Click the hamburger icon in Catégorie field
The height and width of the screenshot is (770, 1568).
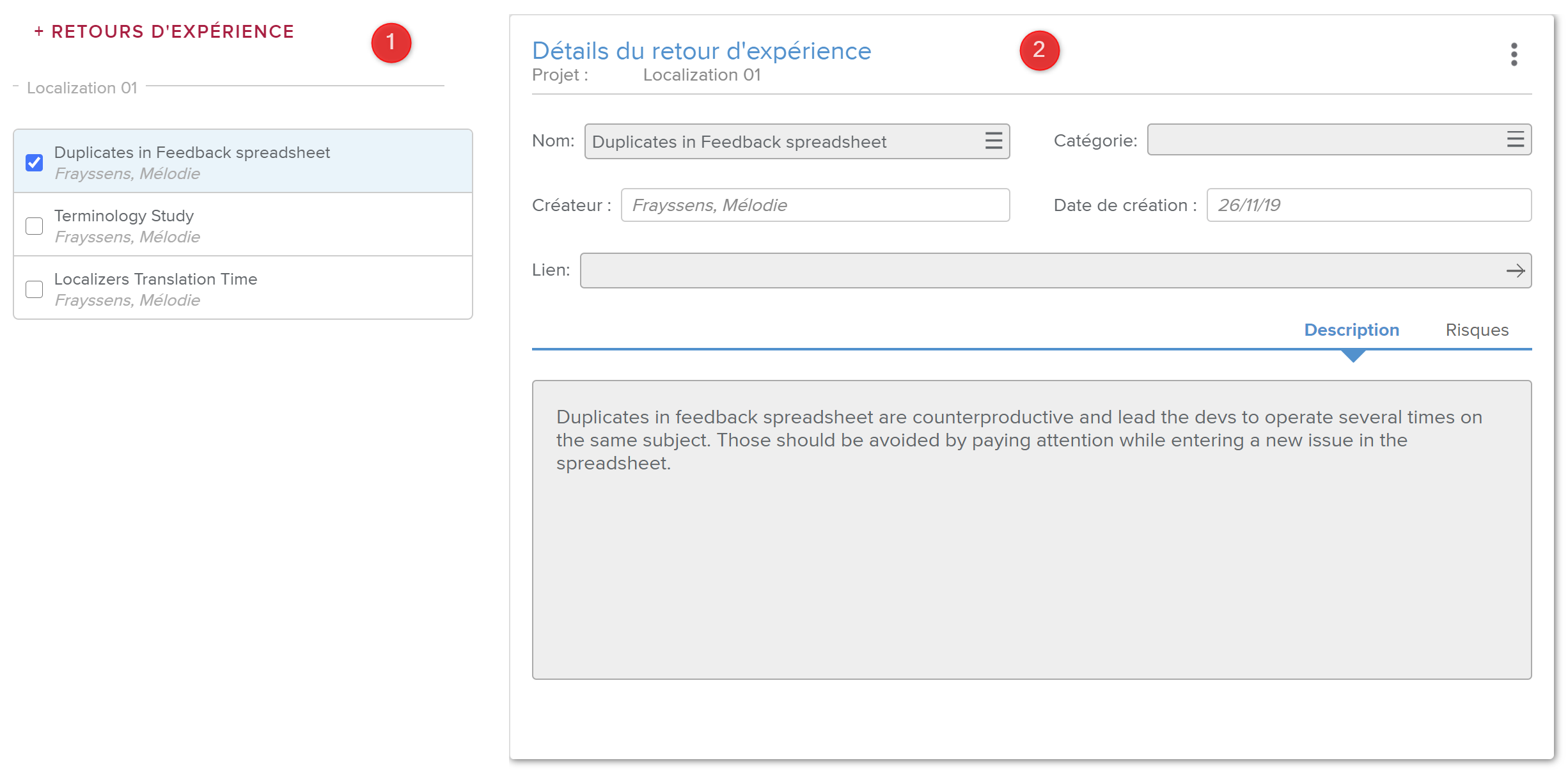tap(1515, 139)
